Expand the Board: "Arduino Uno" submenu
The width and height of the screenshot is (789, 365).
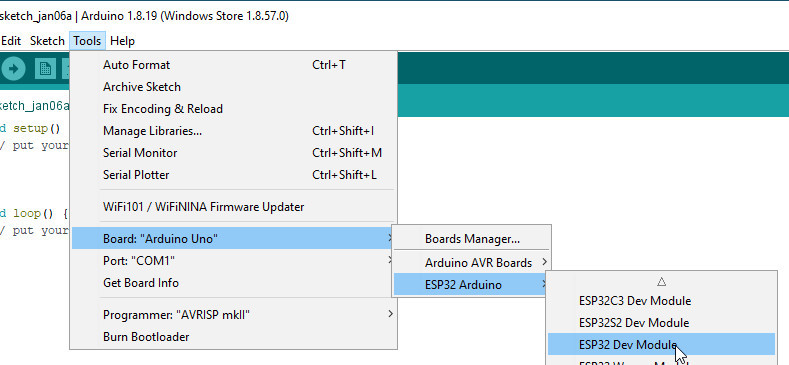point(233,238)
